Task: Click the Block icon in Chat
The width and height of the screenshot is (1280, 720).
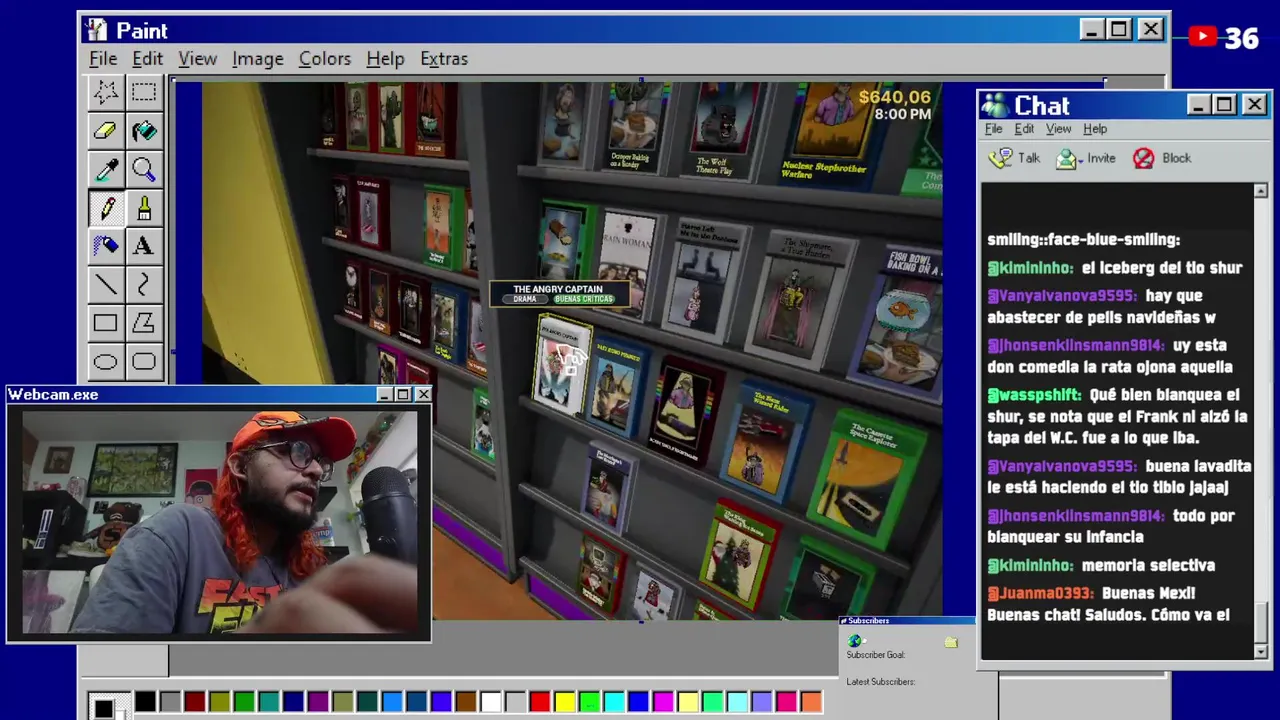Action: pos(1143,158)
